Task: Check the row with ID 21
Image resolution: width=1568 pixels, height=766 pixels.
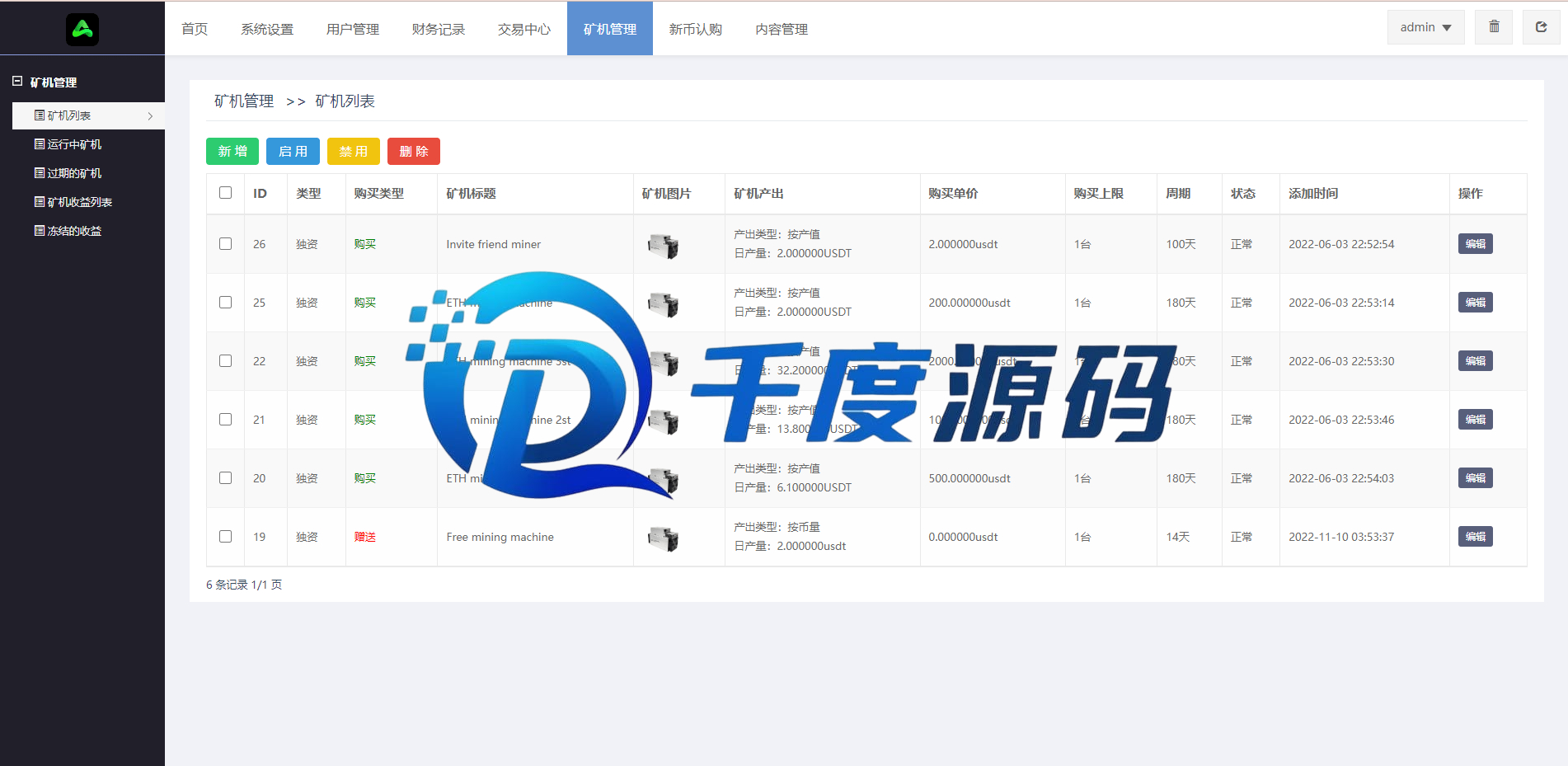Action: click(x=225, y=419)
